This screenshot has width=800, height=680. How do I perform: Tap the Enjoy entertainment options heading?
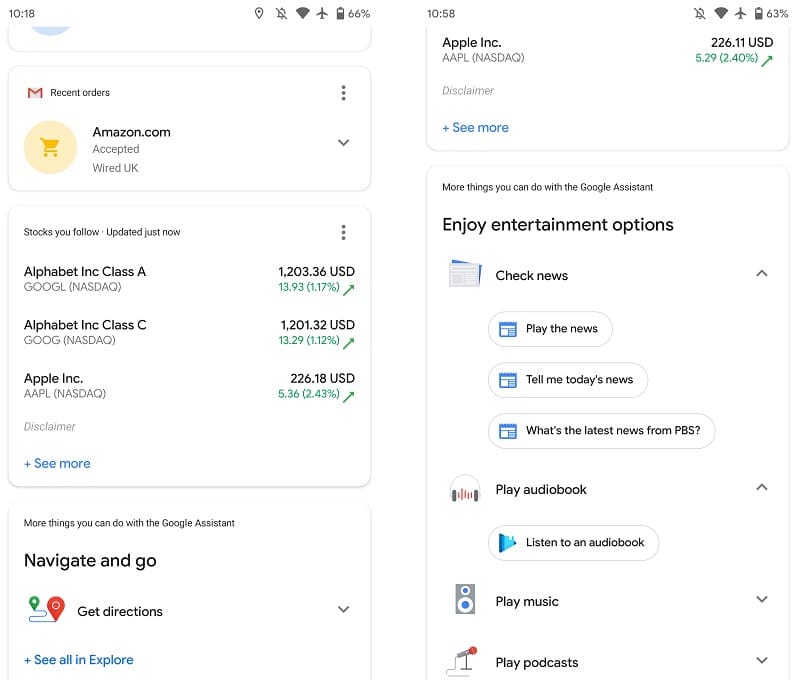click(x=558, y=225)
